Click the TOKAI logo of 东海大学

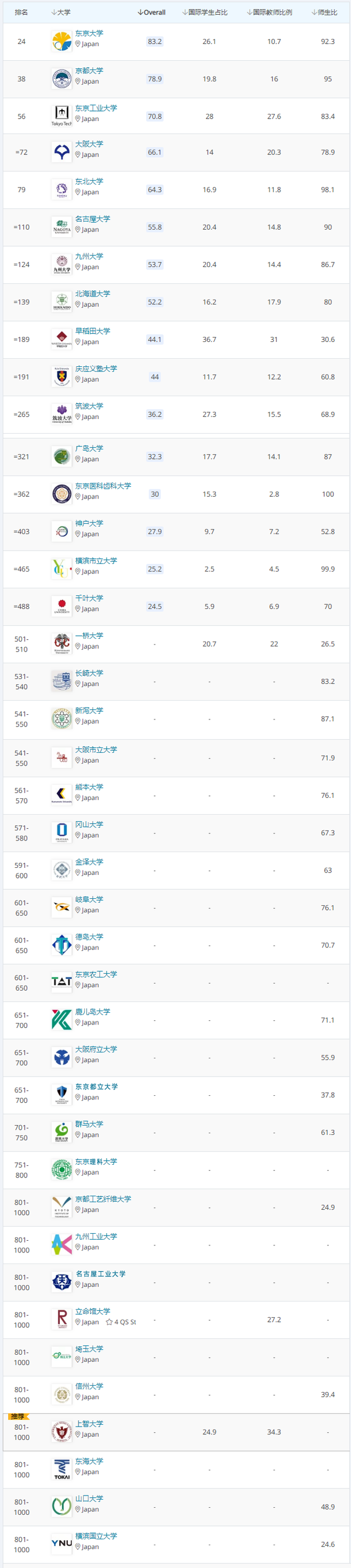tap(61, 1468)
